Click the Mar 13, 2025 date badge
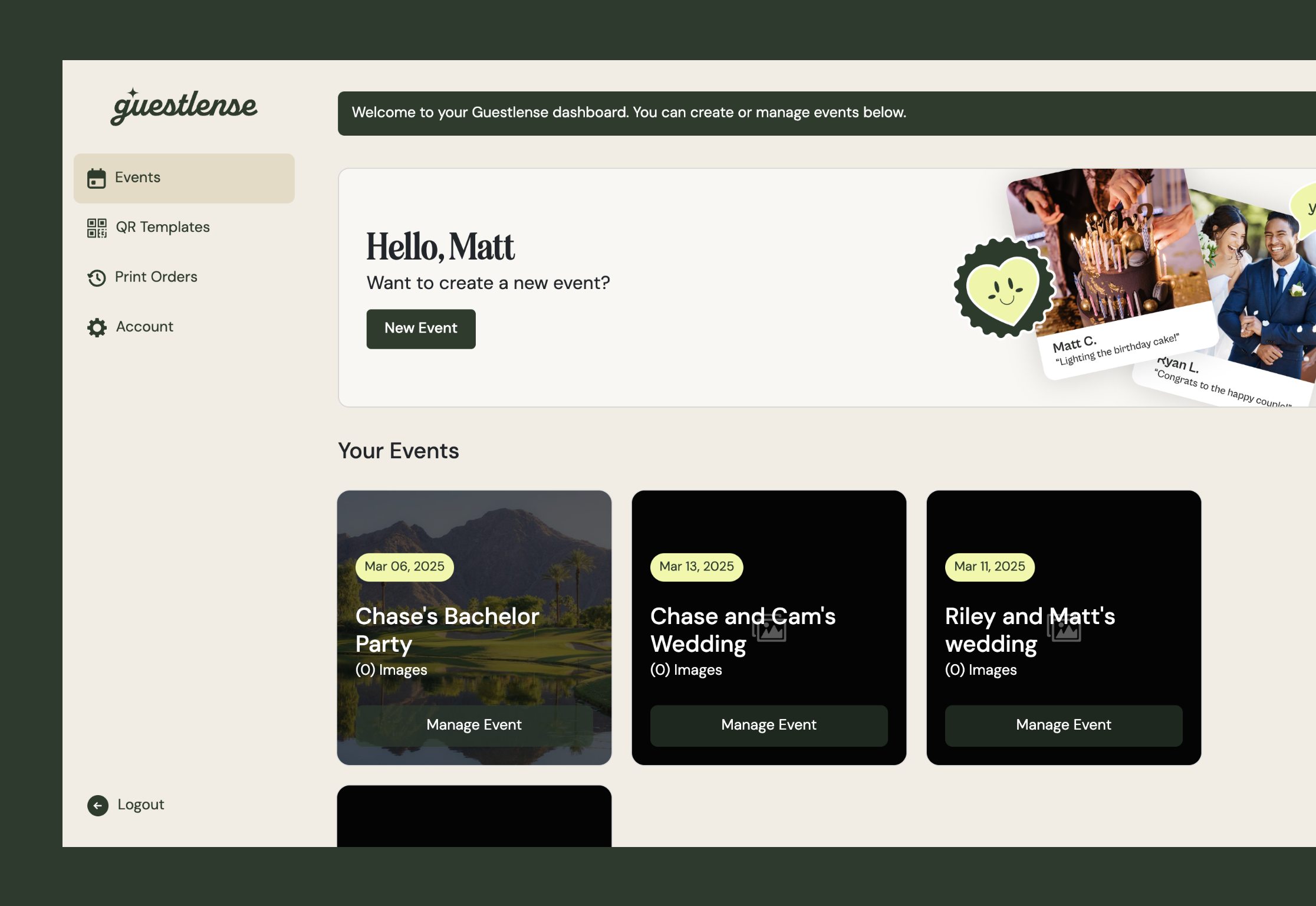 pyautogui.click(x=696, y=567)
